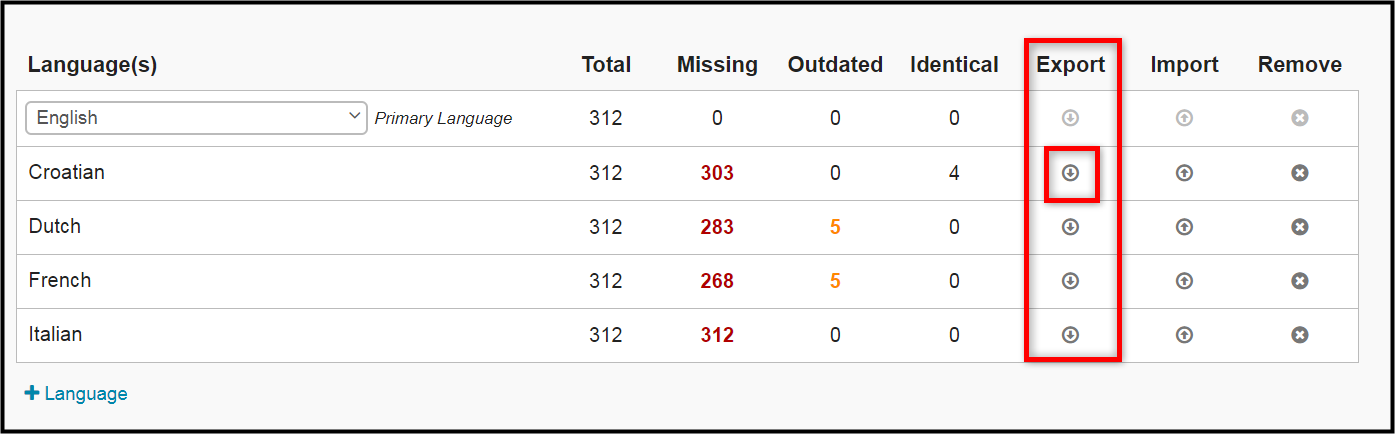Image resolution: width=1395 pixels, height=434 pixels.
Task: Remove the French language
Action: (x=1299, y=281)
